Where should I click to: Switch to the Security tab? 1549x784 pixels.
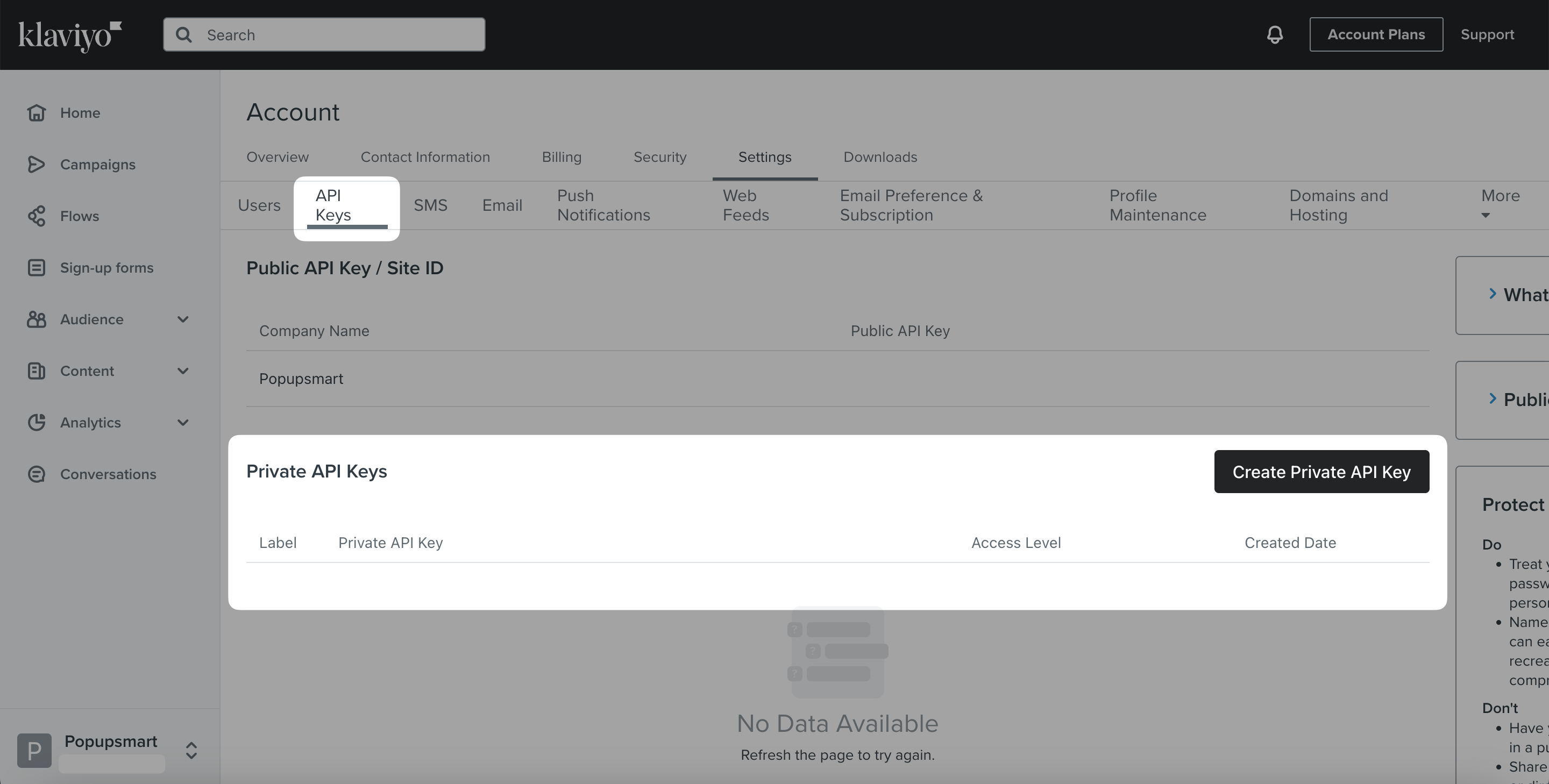click(659, 157)
